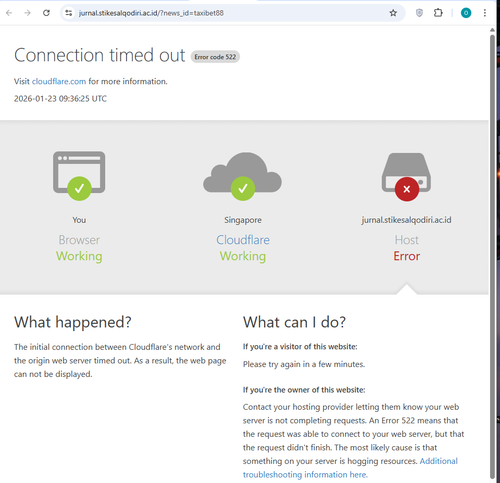Open the Chrome profile avatar
Viewport: 500px width, 483px height.
click(466, 13)
